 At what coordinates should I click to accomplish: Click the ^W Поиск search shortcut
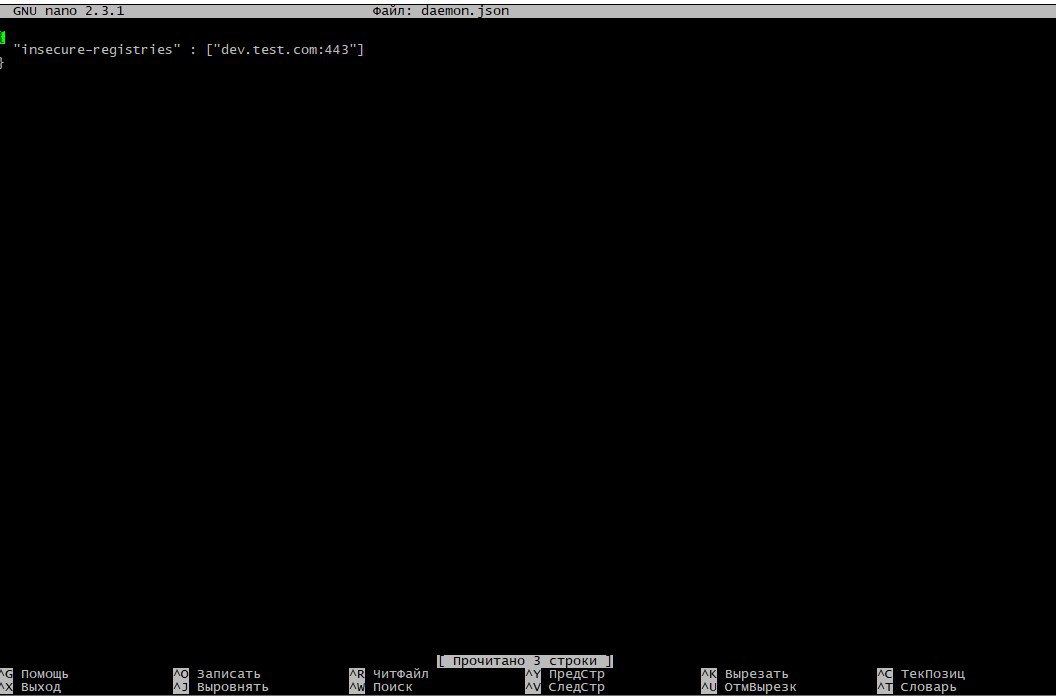pos(381,687)
